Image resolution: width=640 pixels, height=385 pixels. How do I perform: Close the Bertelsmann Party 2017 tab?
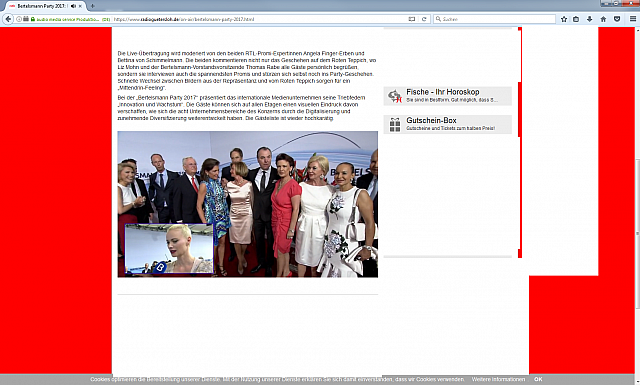[80, 6]
